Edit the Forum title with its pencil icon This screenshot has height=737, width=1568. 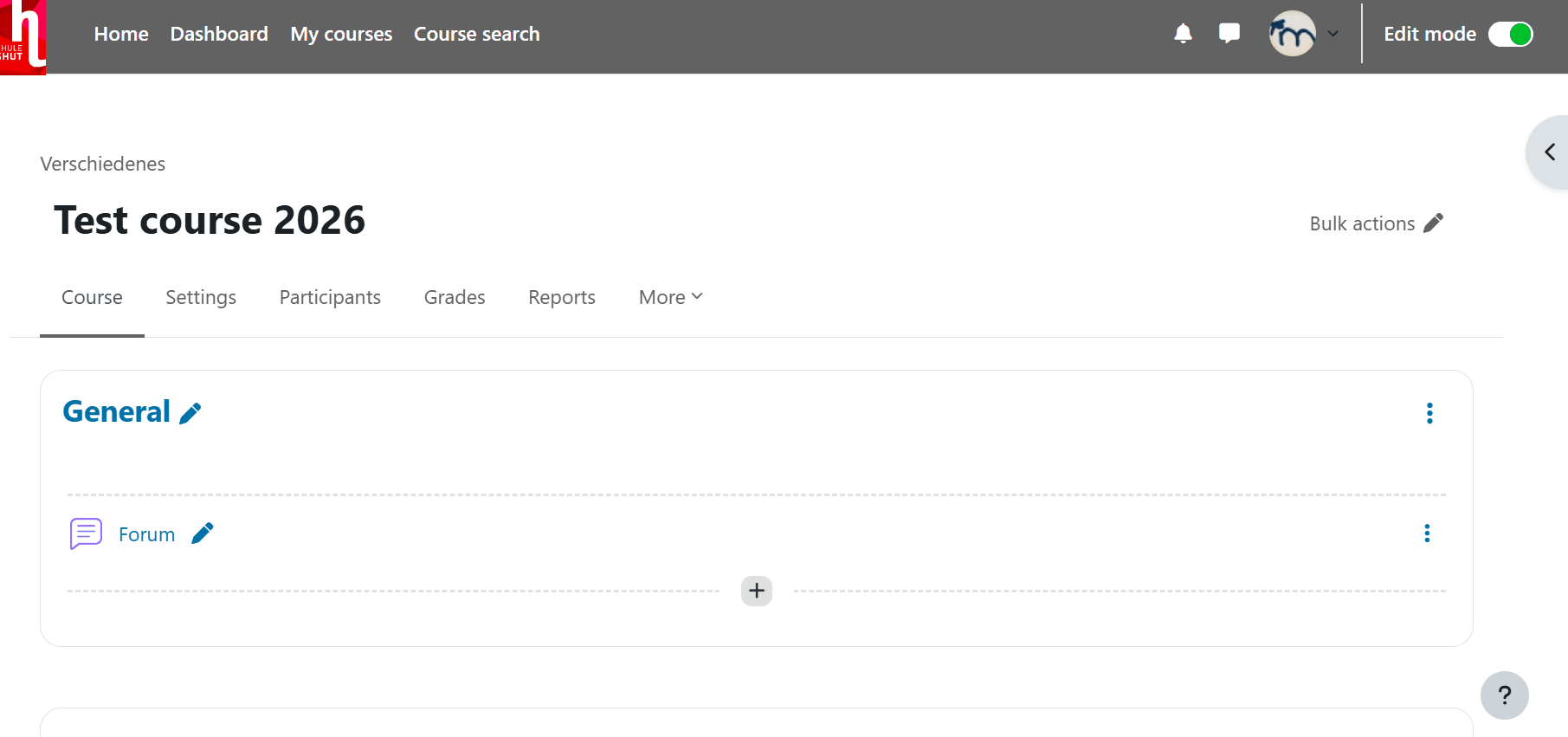[x=203, y=533]
